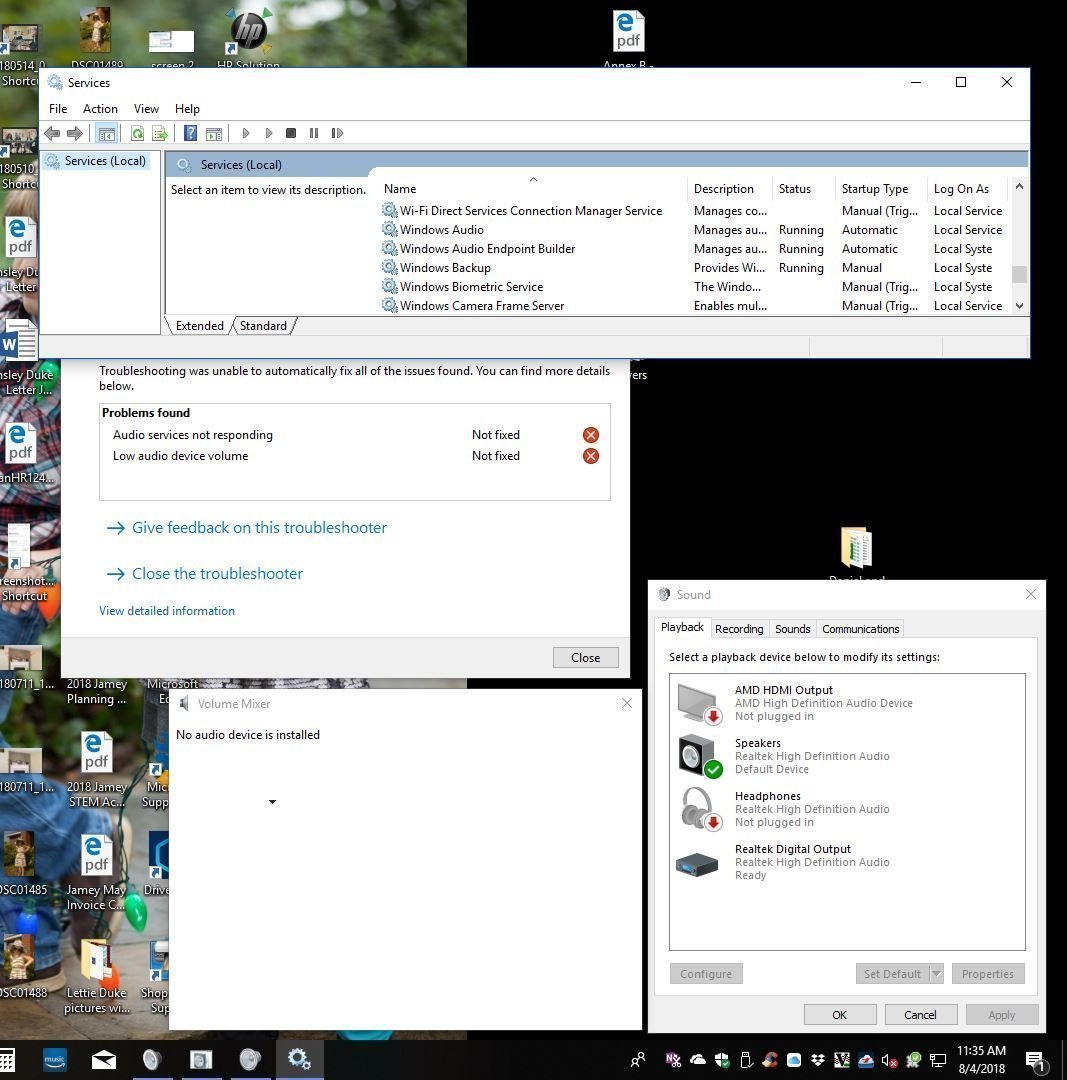Click Give feedback on this troubleshooter

coord(259,528)
